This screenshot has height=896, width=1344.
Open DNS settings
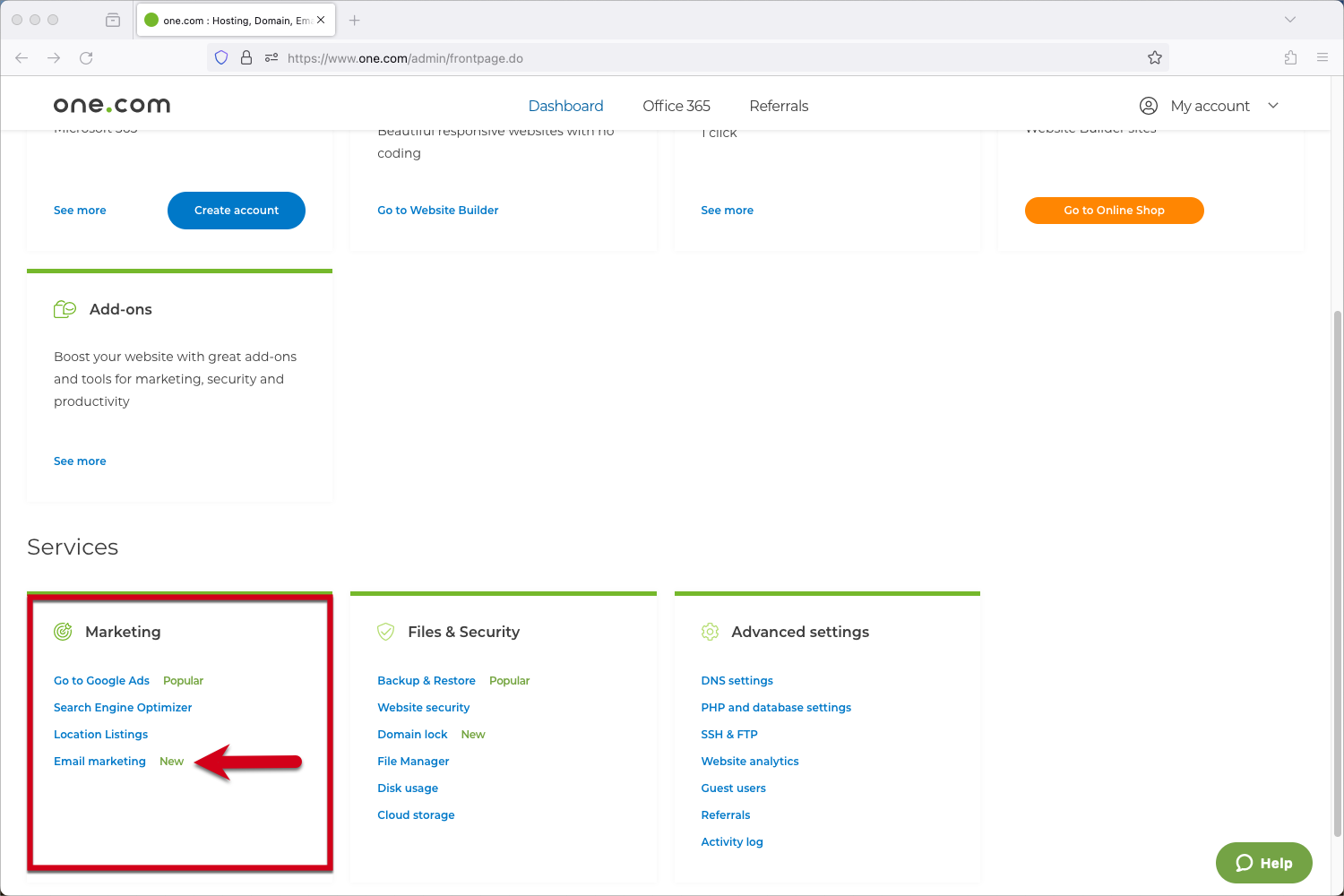point(737,680)
